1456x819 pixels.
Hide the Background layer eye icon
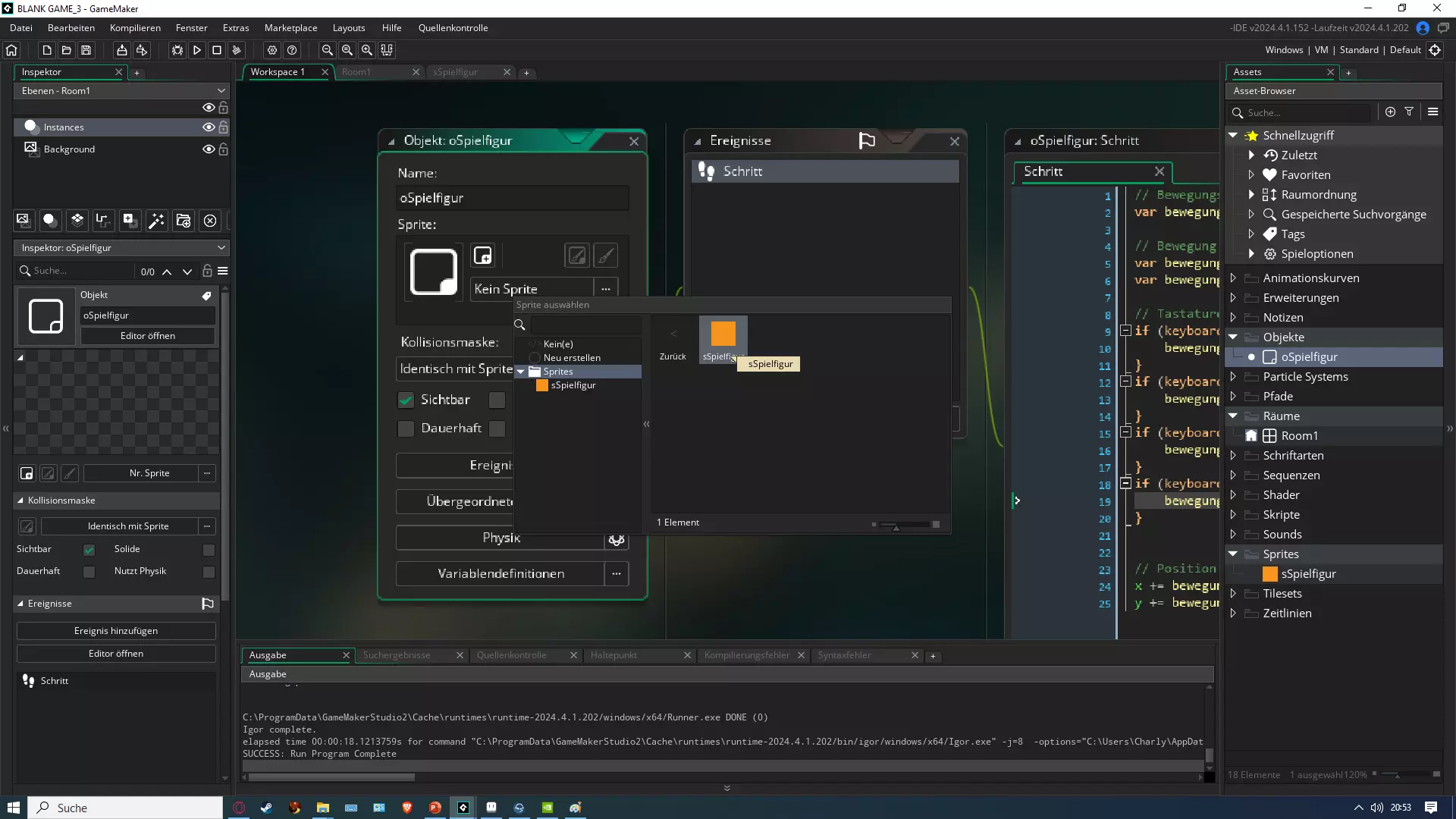tap(208, 149)
